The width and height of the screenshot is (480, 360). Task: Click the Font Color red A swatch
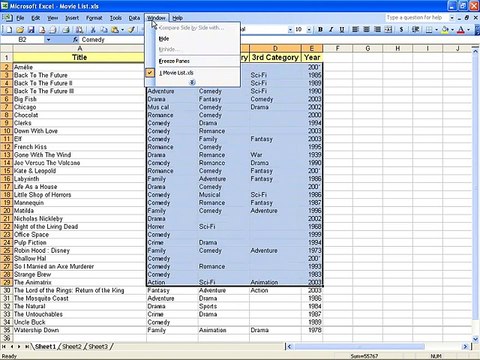461,30
